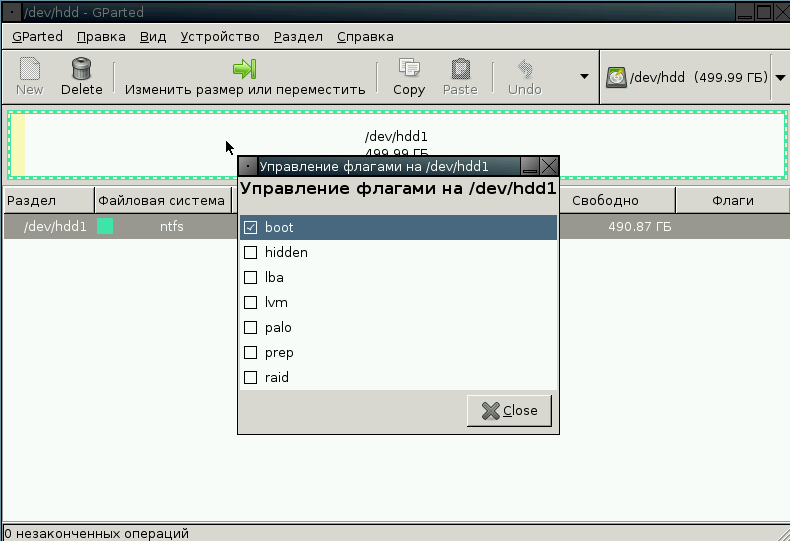Click the Undo arrow icon

pos(525,69)
